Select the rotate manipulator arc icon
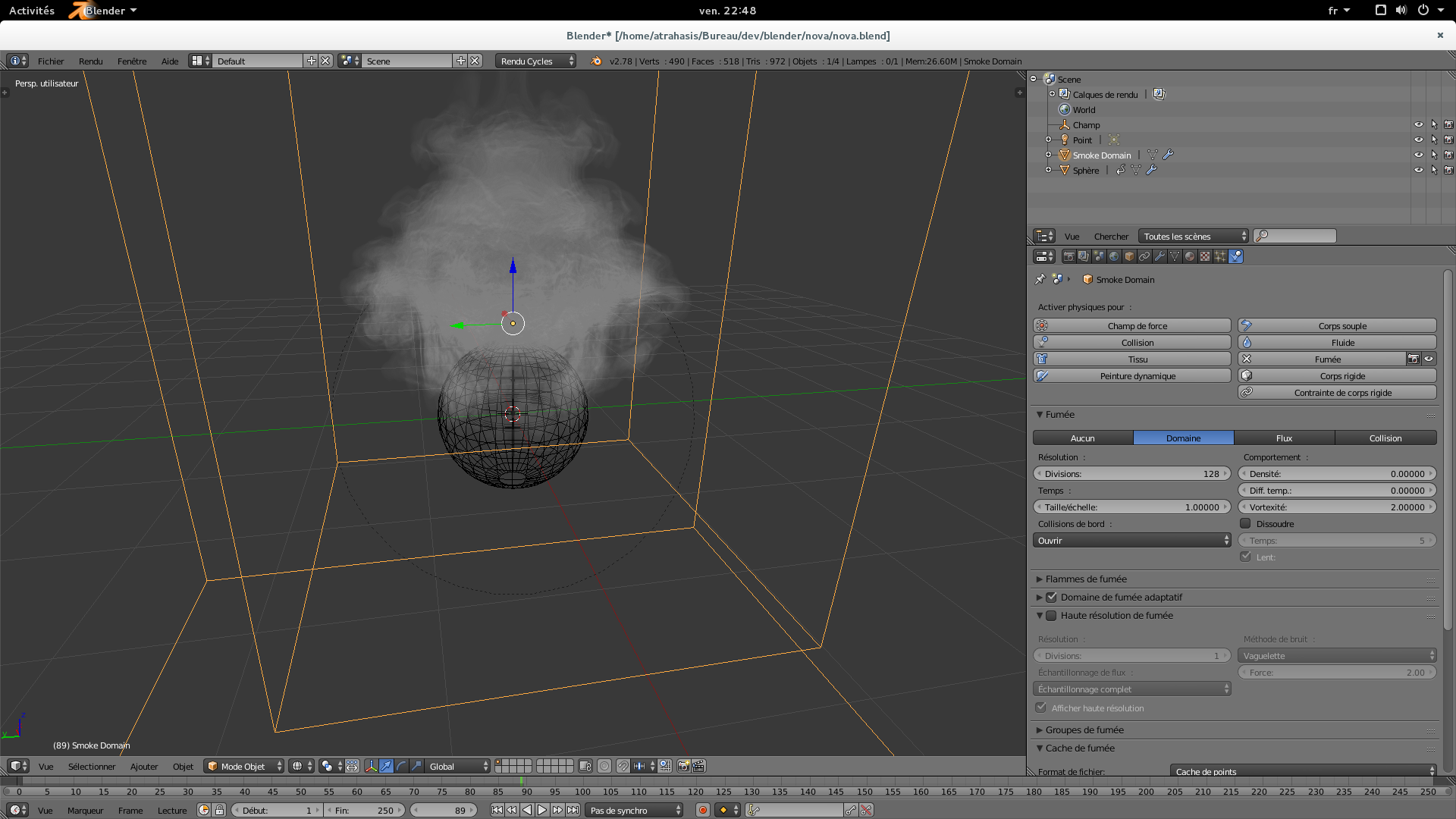 click(401, 766)
